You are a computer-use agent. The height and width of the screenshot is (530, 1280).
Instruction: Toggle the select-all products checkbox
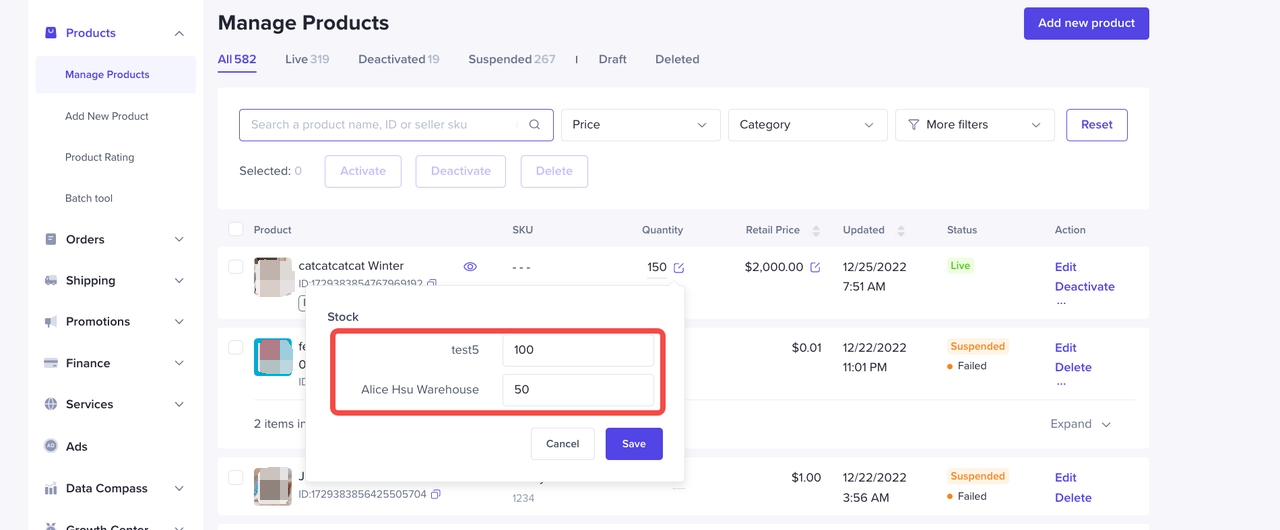click(236, 230)
